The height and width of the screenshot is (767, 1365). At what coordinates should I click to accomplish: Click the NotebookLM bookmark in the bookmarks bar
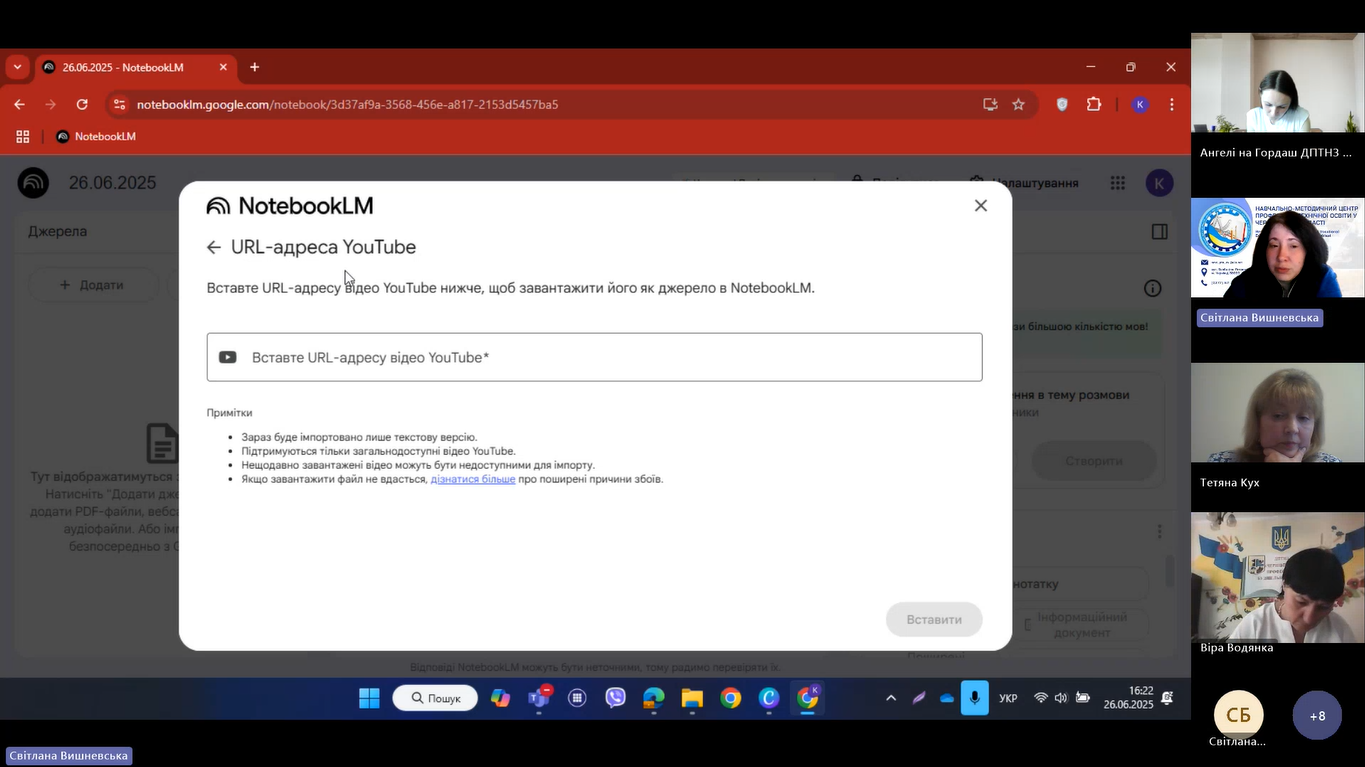[96, 136]
